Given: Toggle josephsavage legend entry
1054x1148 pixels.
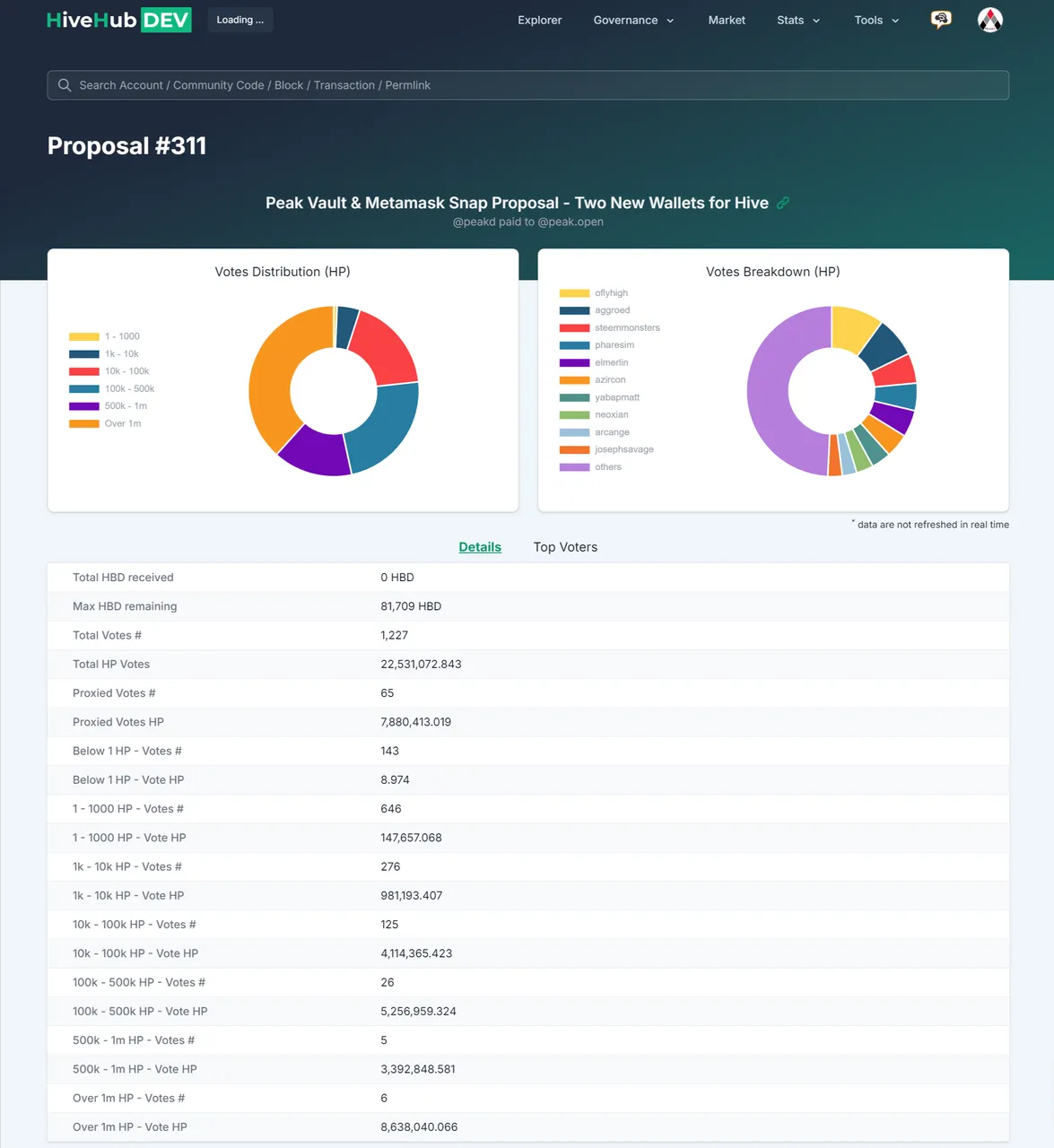Looking at the screenshot, I should coord(607,449).
